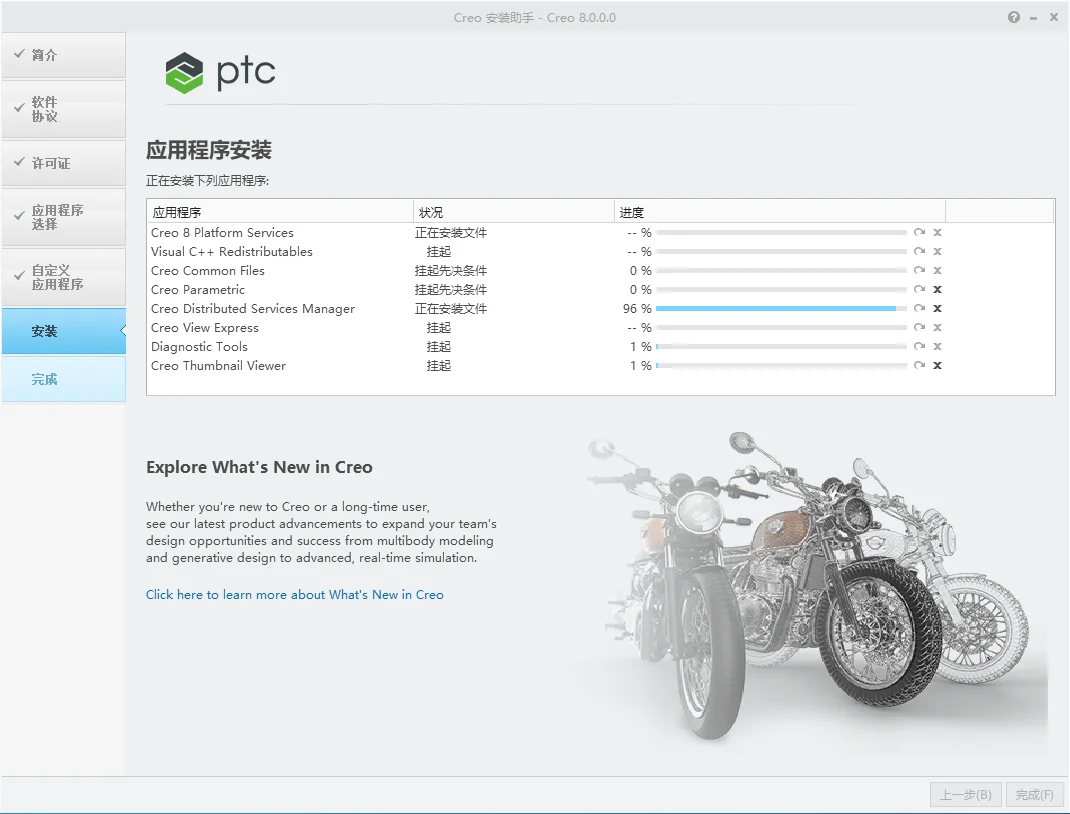1070x814 pixels.
Task: Open the What's New in Creo link
Action: point(295,594)
